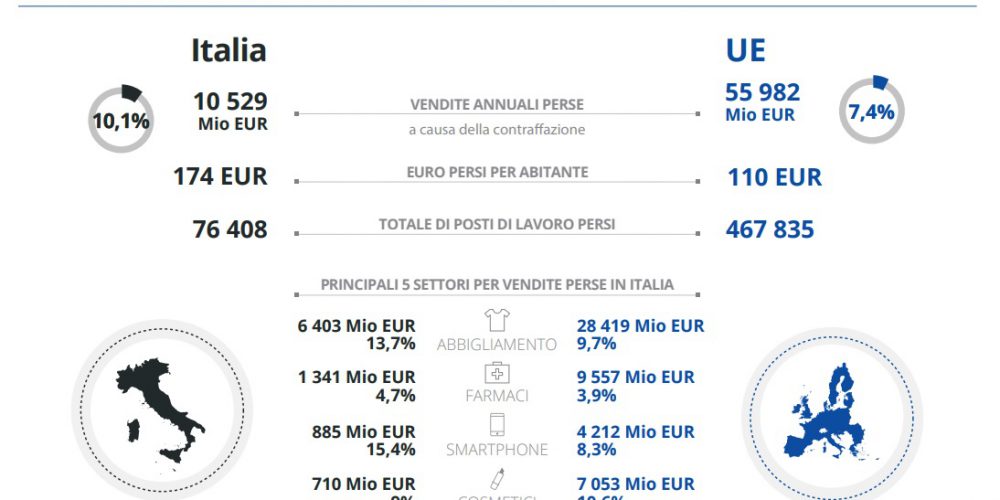Select the Abbigliamento t-shirt icon
The width and height of the screenshot is (1000, 500).
pos(497,320)
